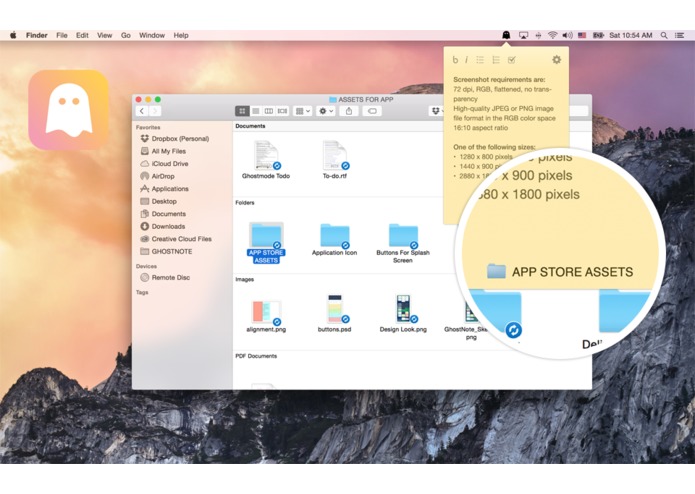
Task: Open Notification Center icon
Action: click(679, 35)
